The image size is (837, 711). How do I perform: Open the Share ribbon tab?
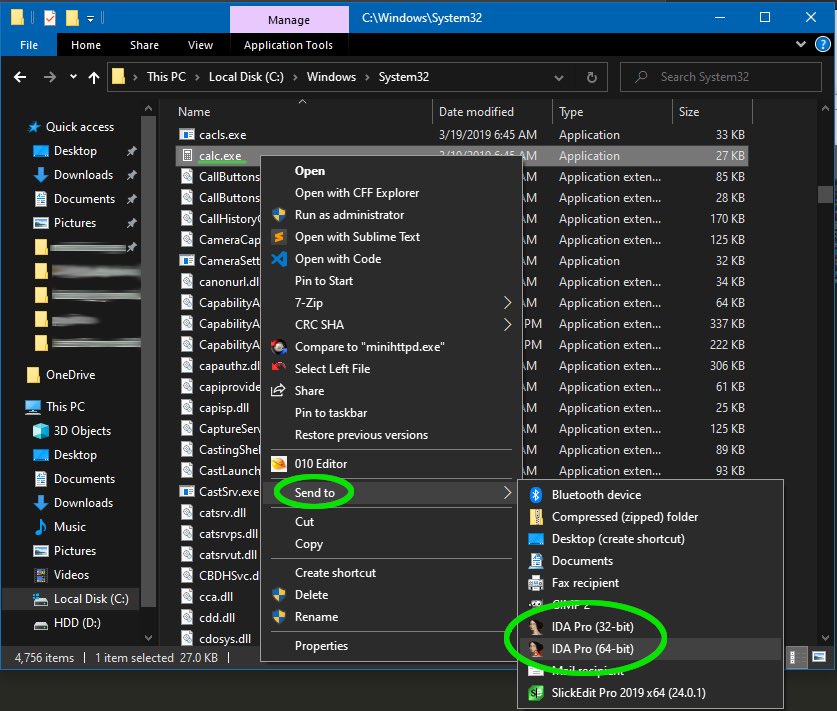tap(144, 45)
